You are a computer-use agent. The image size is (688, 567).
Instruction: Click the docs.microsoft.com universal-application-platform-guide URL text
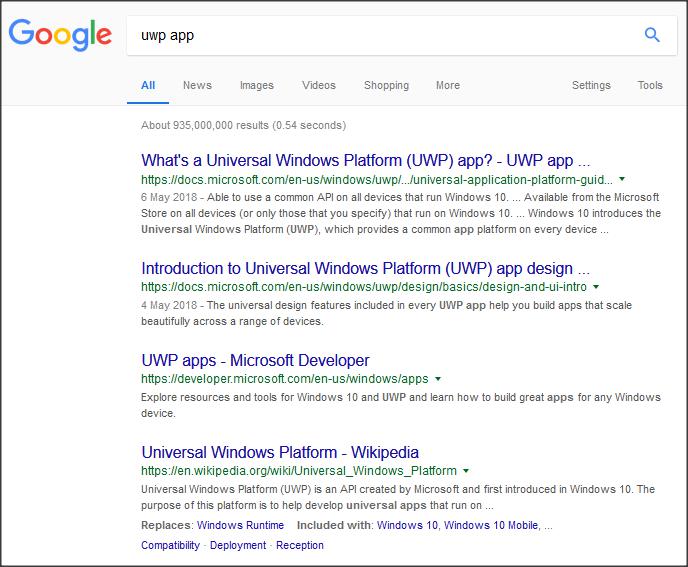(377, 179)
